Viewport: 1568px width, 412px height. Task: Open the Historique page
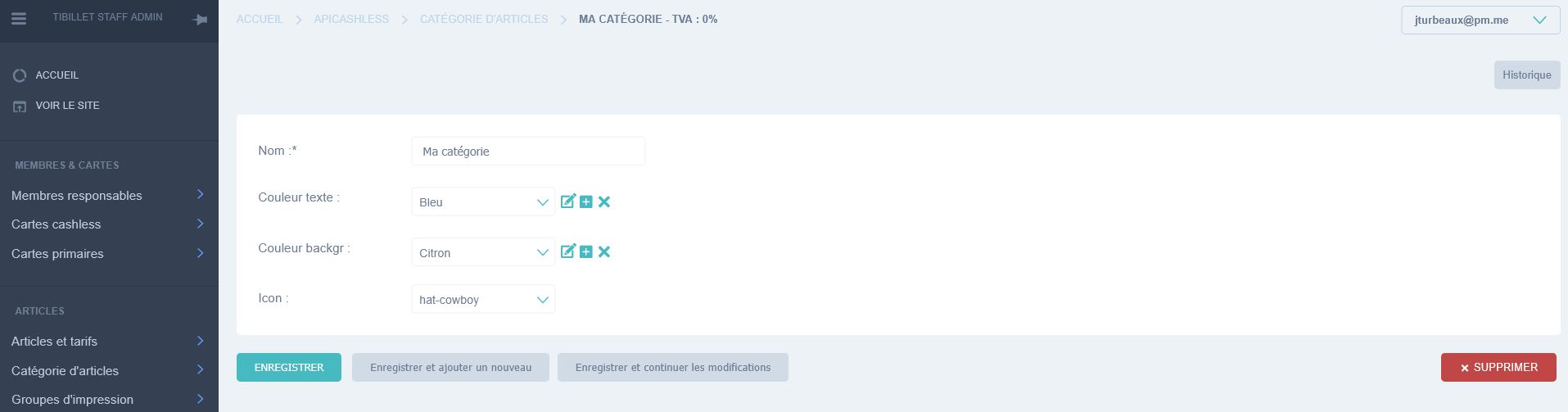1526,75
